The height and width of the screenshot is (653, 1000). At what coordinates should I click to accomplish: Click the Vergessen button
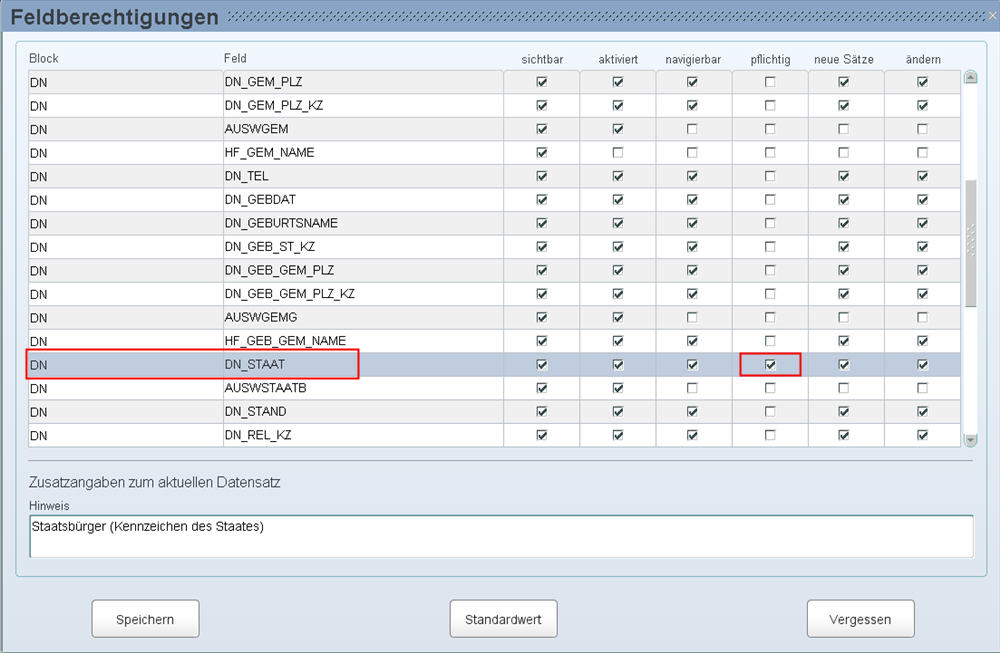tap(860, 619)
